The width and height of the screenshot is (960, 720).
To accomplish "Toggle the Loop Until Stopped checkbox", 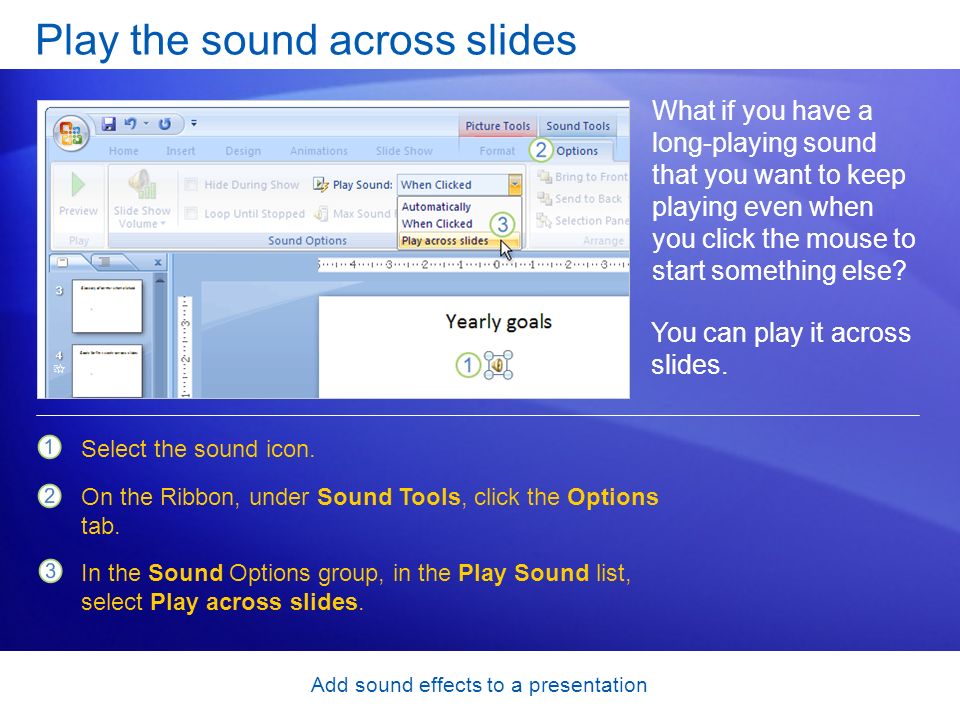I will 191,214.
